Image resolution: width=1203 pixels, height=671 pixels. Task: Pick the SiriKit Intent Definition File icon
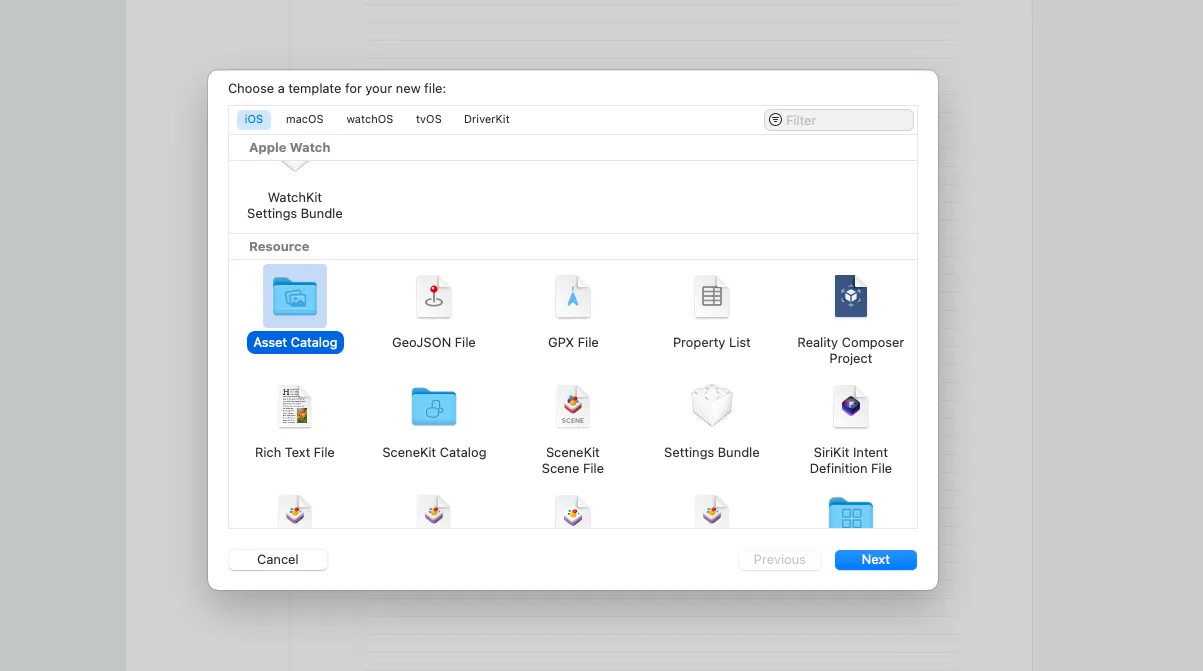coord(851,407)
